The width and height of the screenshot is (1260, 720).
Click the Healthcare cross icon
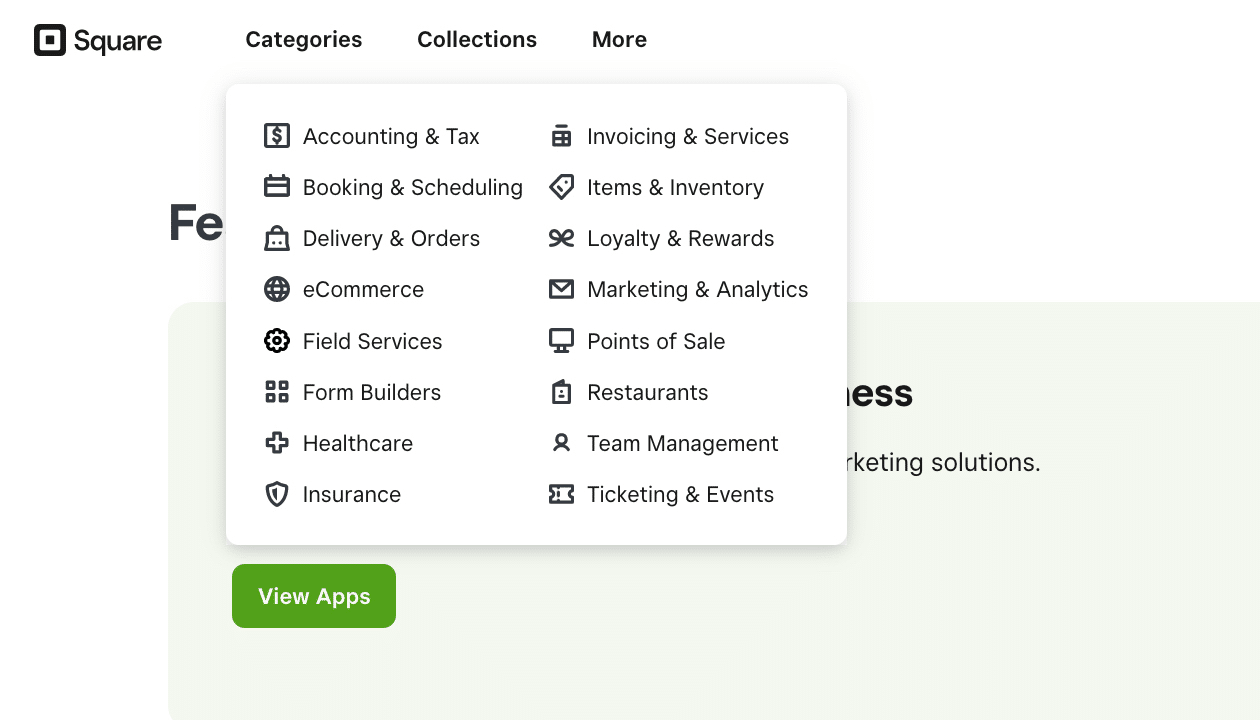click(277, 443)
